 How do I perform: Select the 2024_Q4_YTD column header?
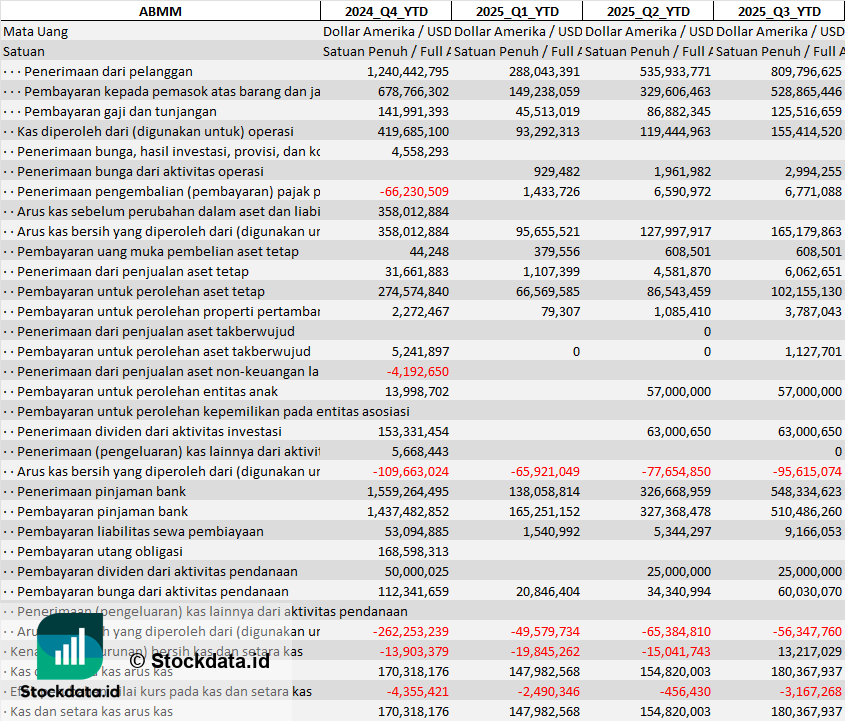click(x=385, y=11)
